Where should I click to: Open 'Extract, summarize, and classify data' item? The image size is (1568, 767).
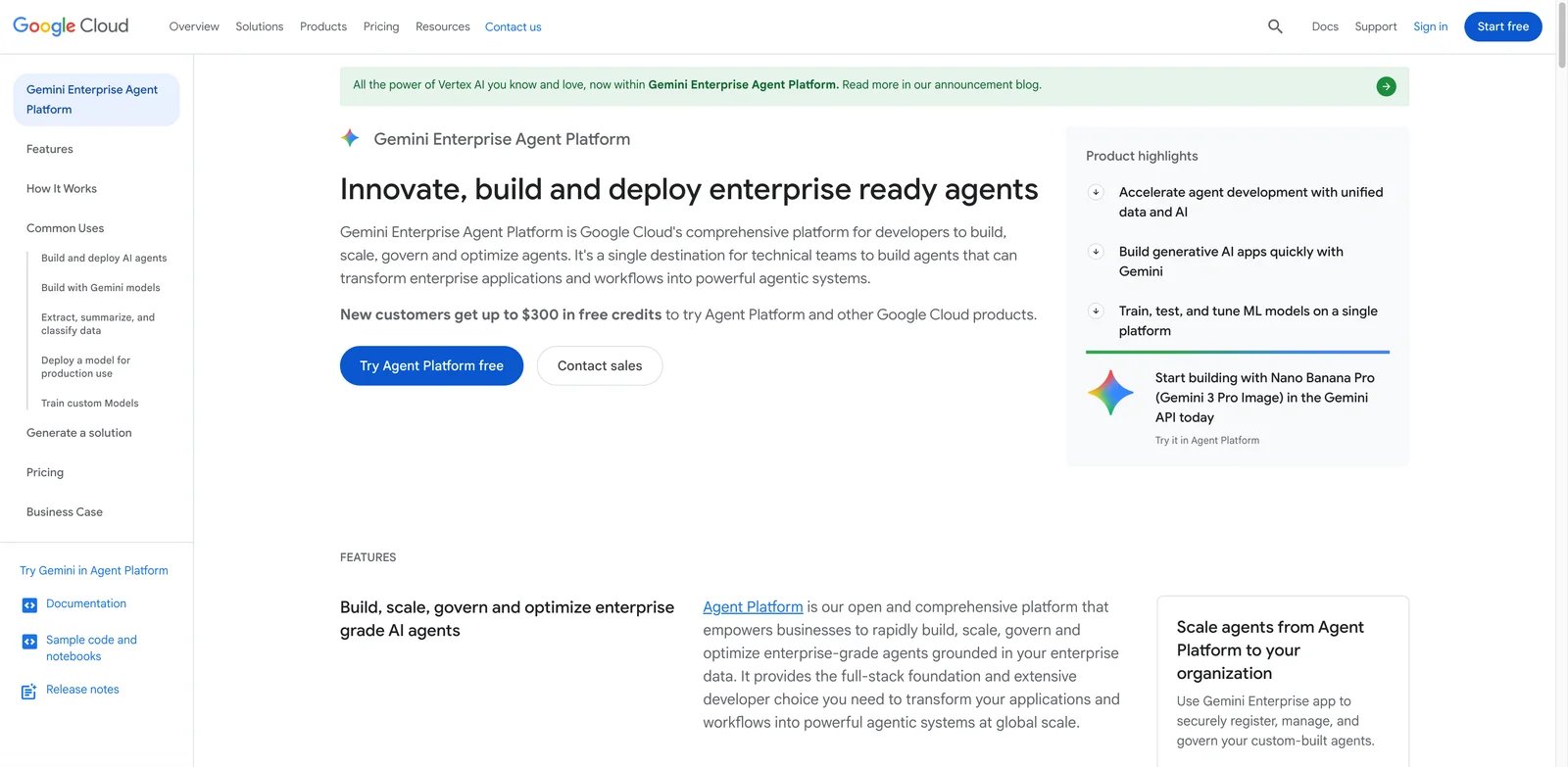[x=98, y=324]
